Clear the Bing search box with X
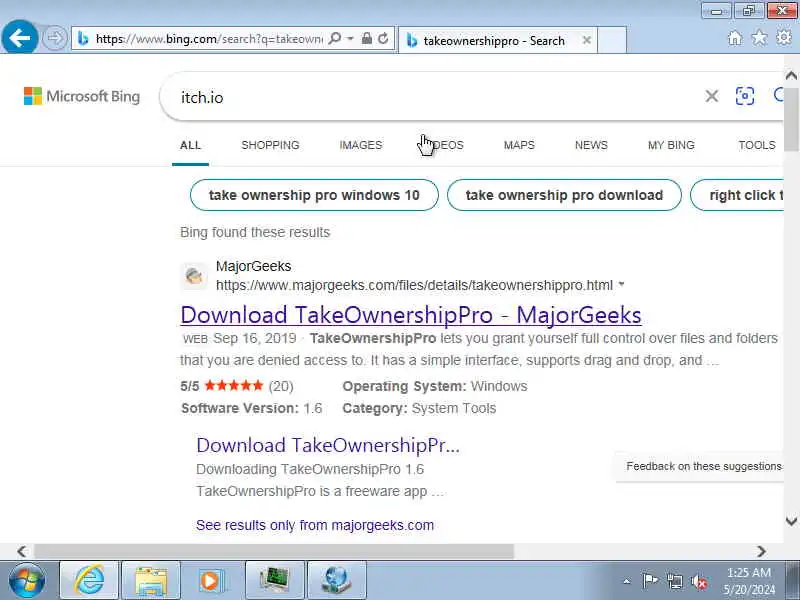The height and width of the screenshot is (600, 800). tap(711, 96)
